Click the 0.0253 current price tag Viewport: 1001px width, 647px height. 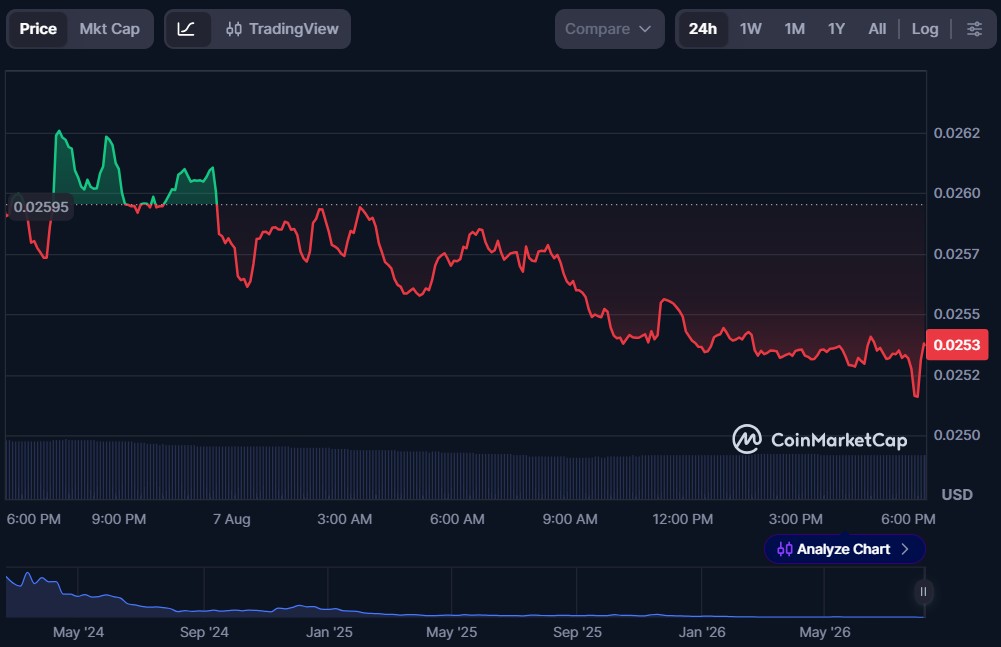(x=956, y=345)
